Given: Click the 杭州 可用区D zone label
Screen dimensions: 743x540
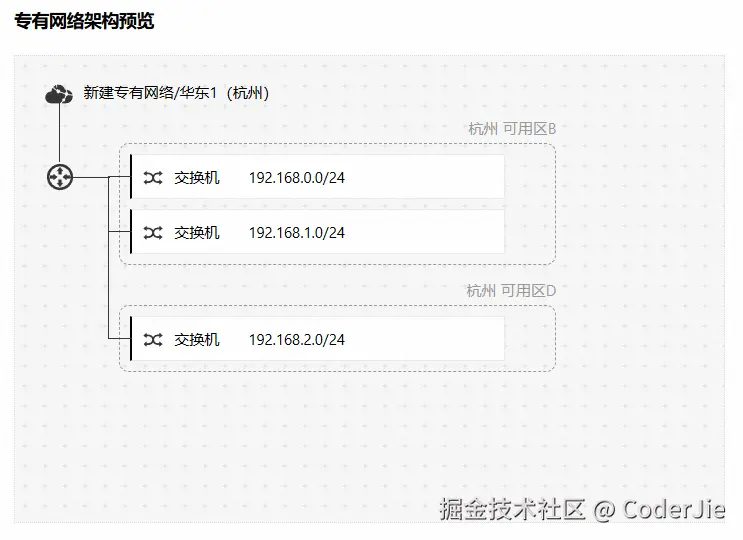Looking at the screenshot, I should coord(511,290).
